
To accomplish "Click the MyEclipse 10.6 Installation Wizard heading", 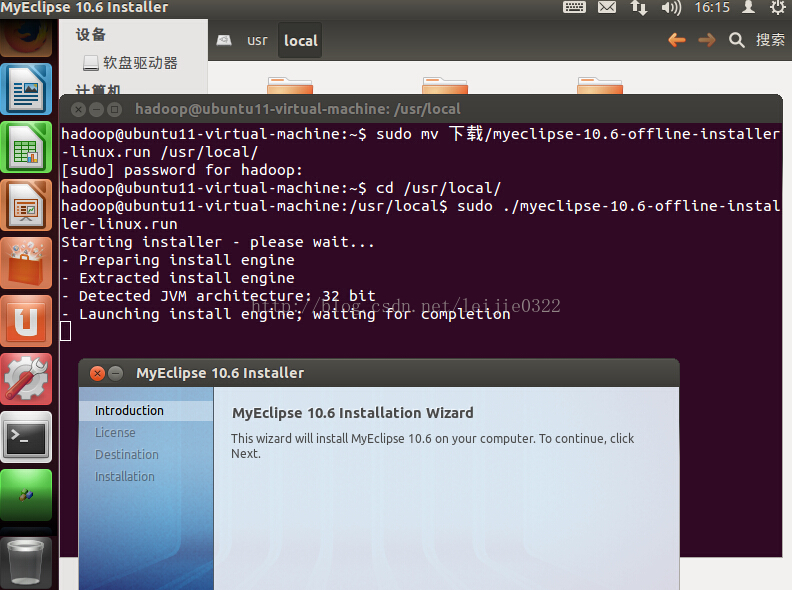I will click(353, 413).
